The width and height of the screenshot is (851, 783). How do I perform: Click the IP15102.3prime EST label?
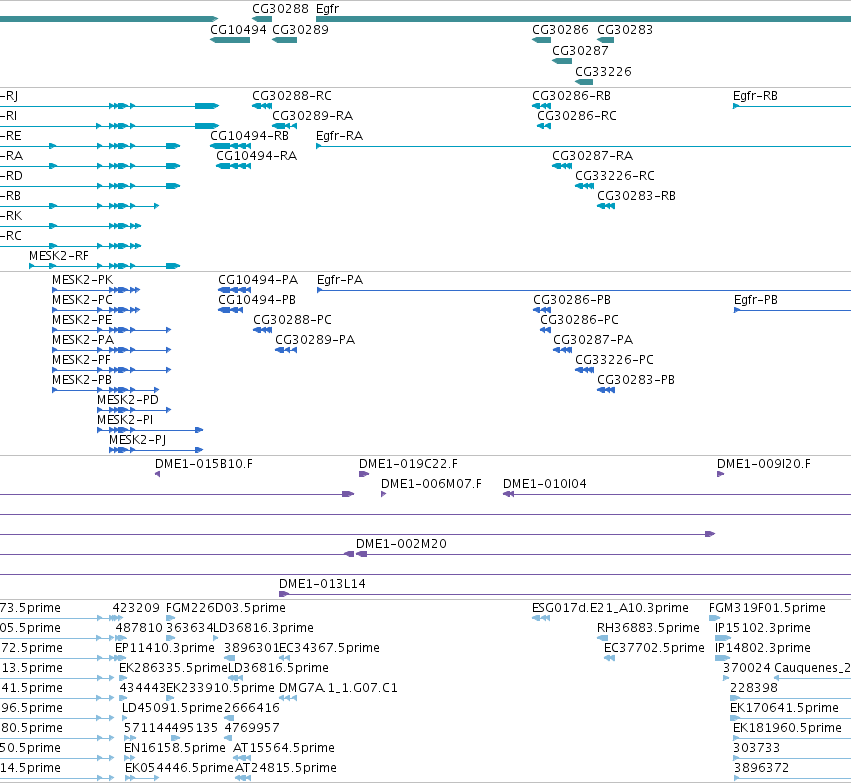coord(763,628)
